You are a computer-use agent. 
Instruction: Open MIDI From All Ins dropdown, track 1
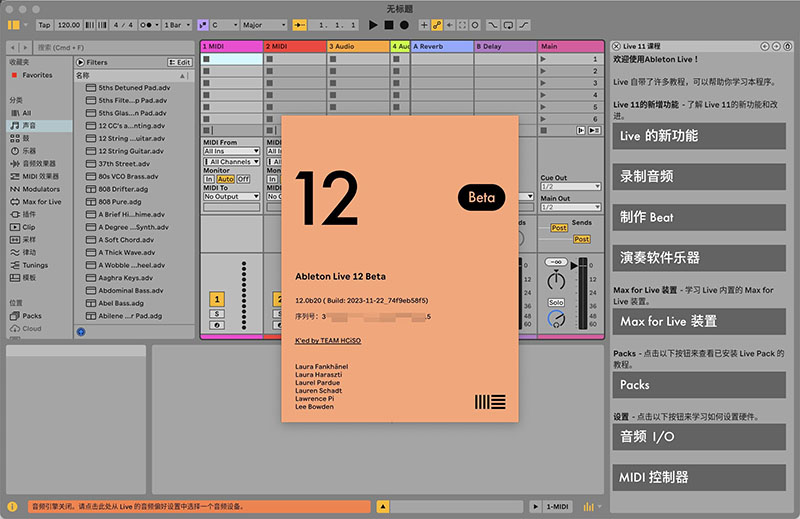coord(231,151)
